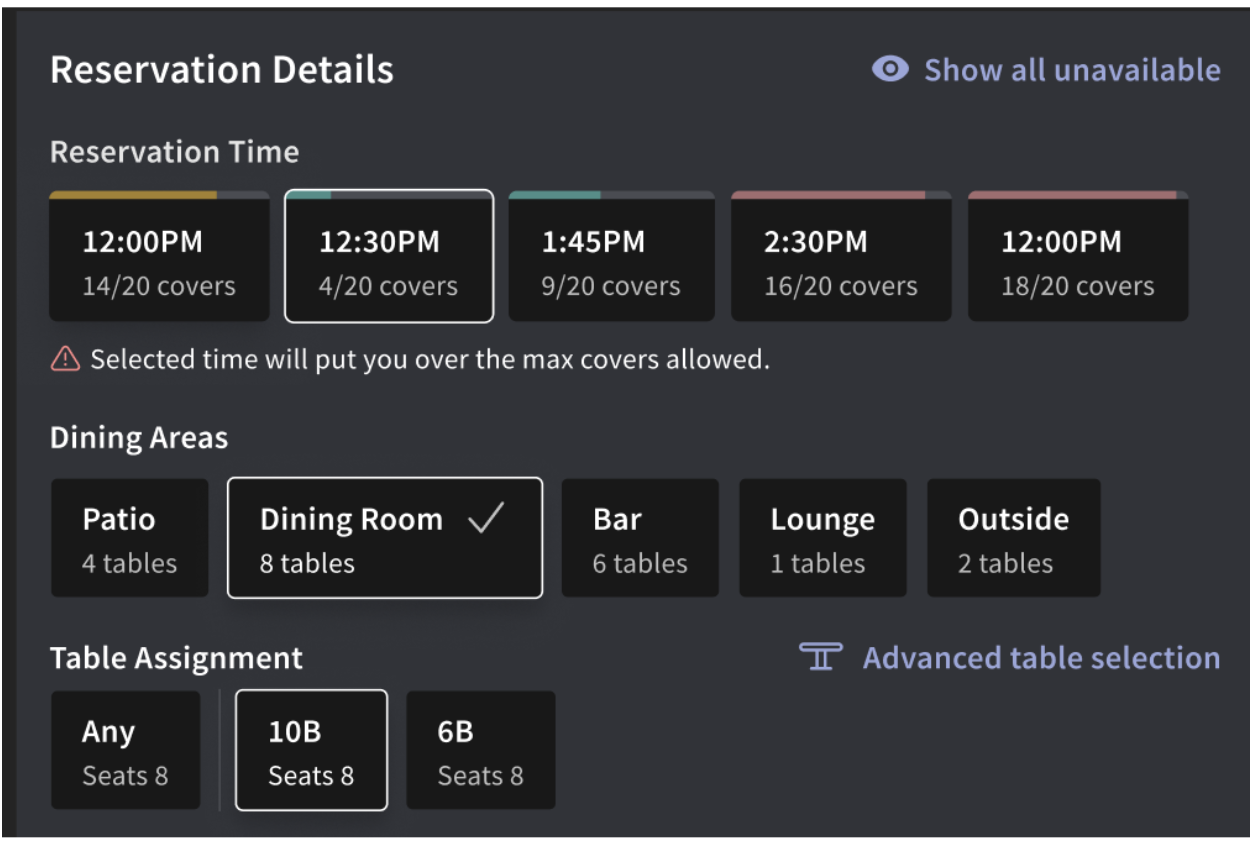Assign table 6B
The width and height of the screenshot is (1254, 842).
[480, 750]
